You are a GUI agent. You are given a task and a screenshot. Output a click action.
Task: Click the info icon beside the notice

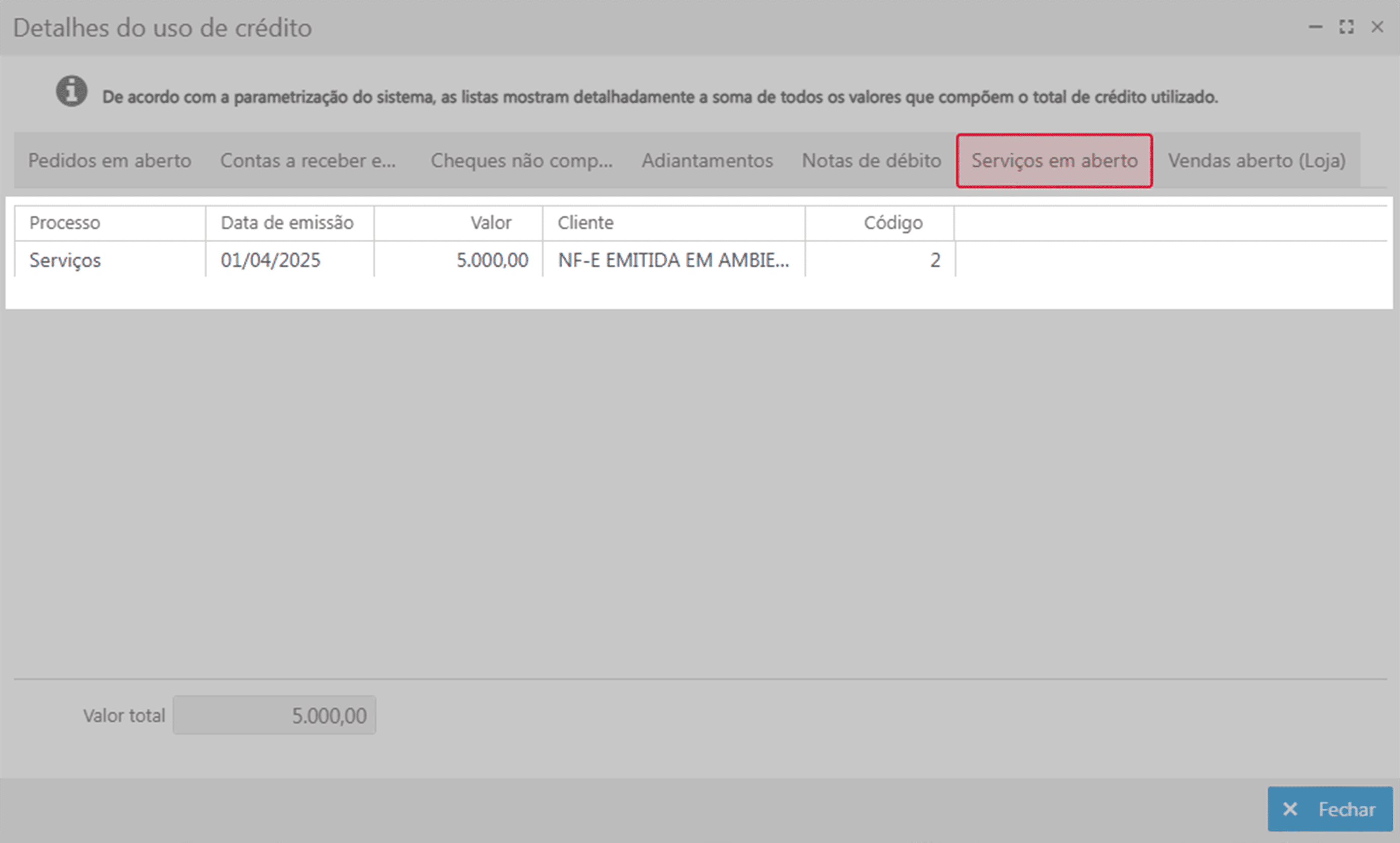(x=72, y=91)
